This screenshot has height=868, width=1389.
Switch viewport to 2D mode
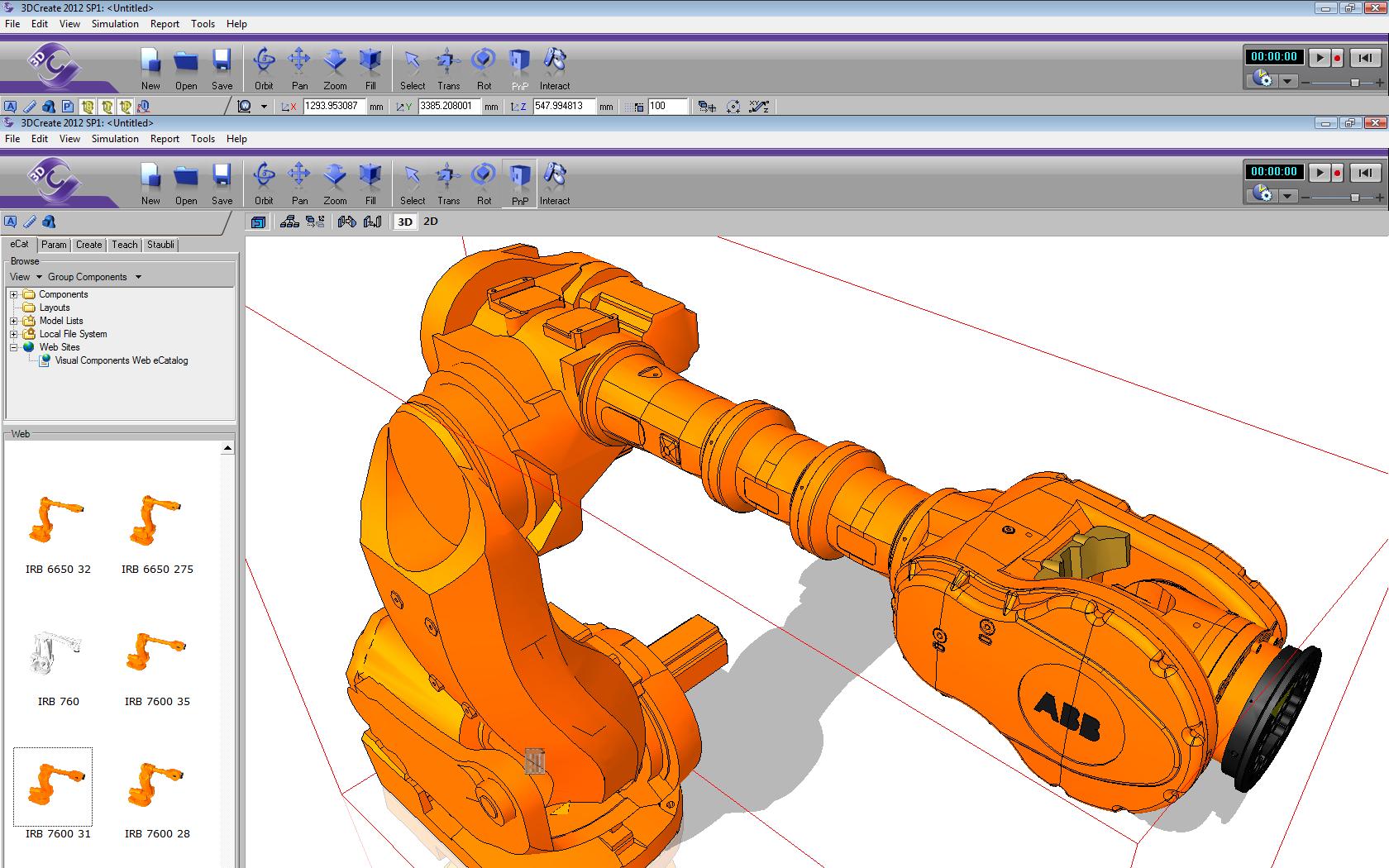click(x=431, y=222)
